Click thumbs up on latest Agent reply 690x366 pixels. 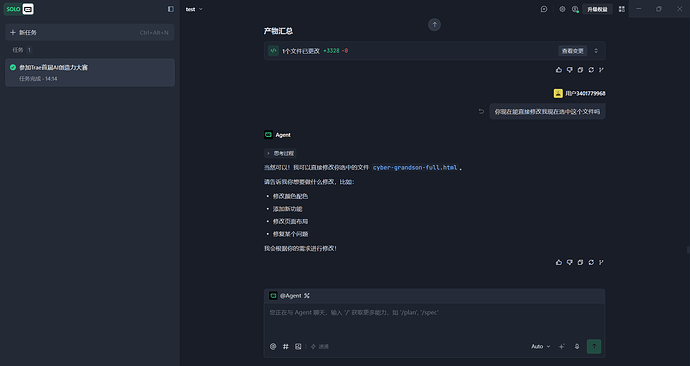[559, 262]
